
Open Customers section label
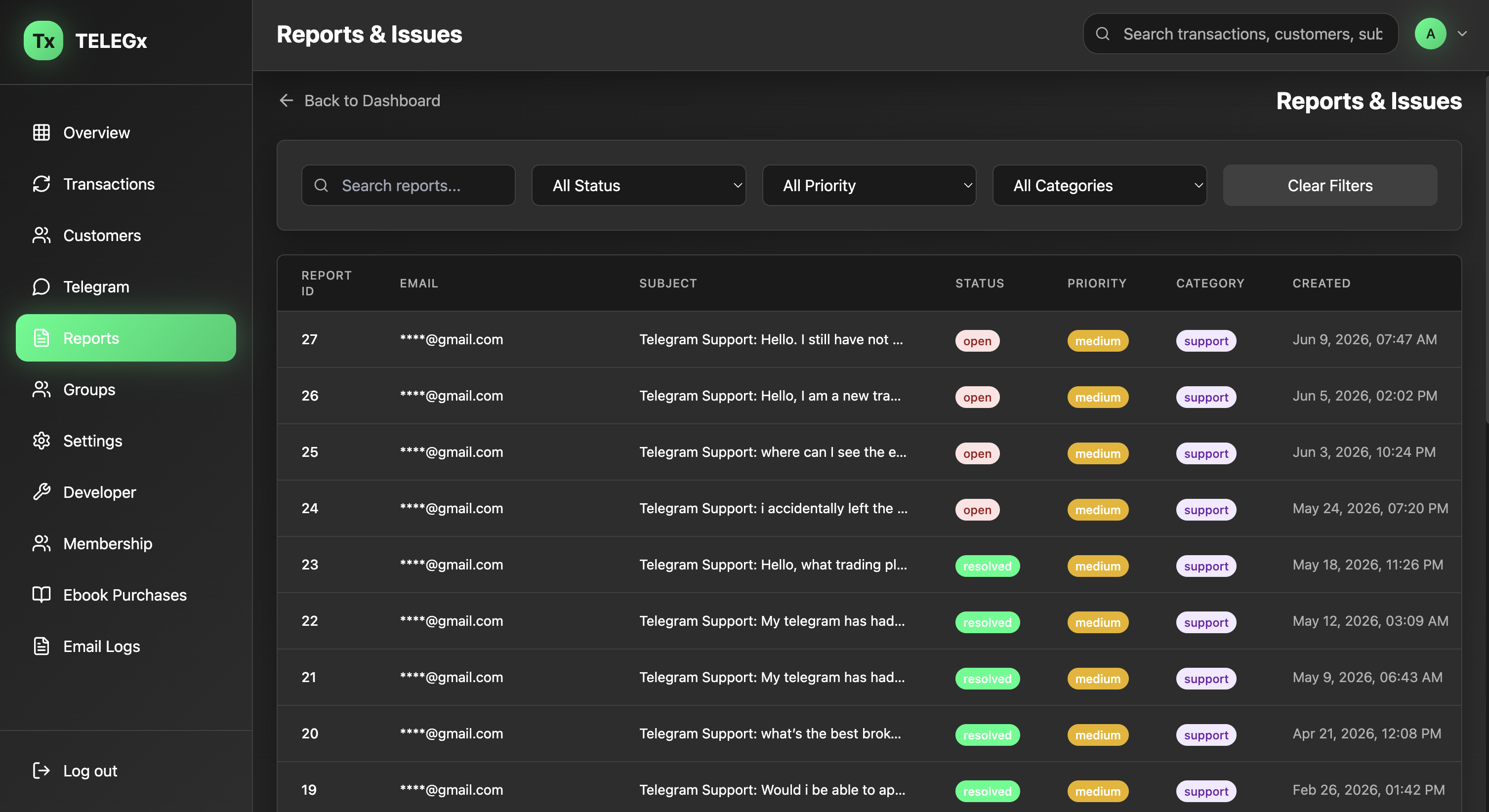click(x=102, y=235)
